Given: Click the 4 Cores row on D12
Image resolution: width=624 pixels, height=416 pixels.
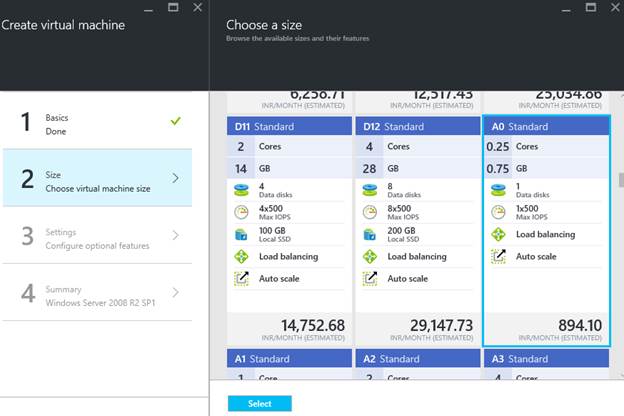Looking at the screenshot, I should [418, 146].
